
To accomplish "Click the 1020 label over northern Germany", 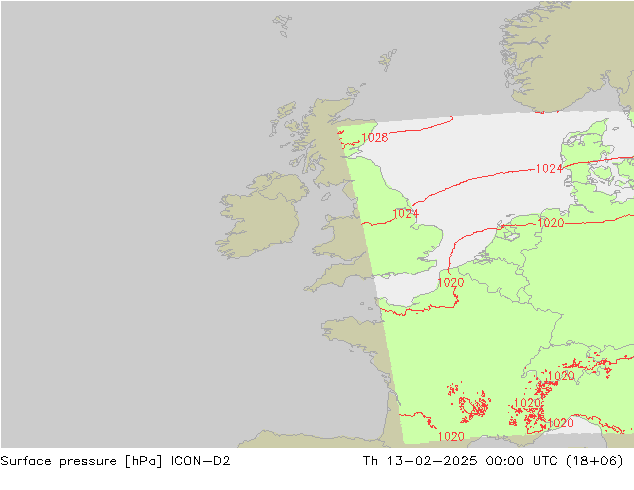I will [x=551, y=223].
